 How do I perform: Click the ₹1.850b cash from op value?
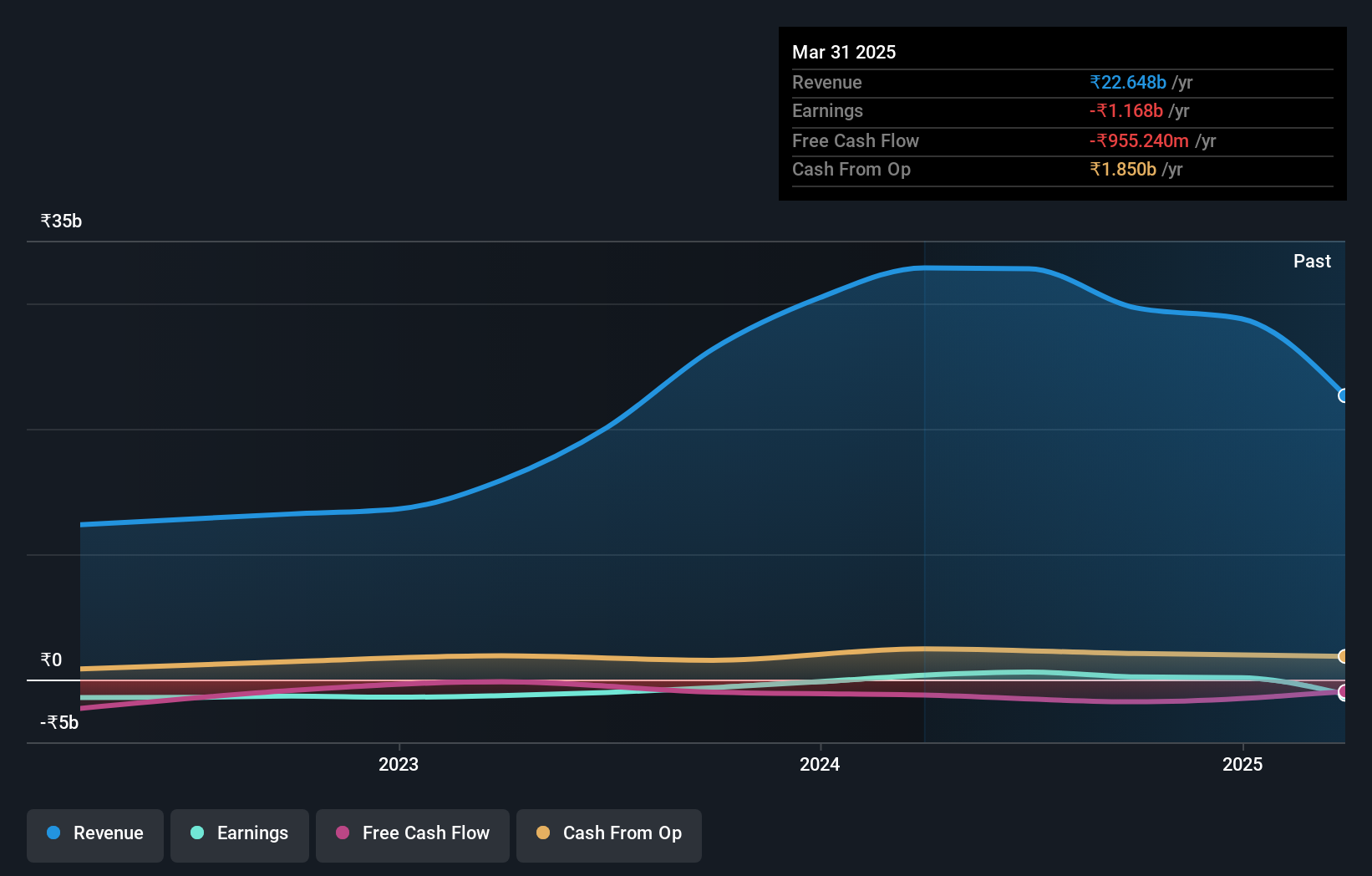pos(1123,169)
